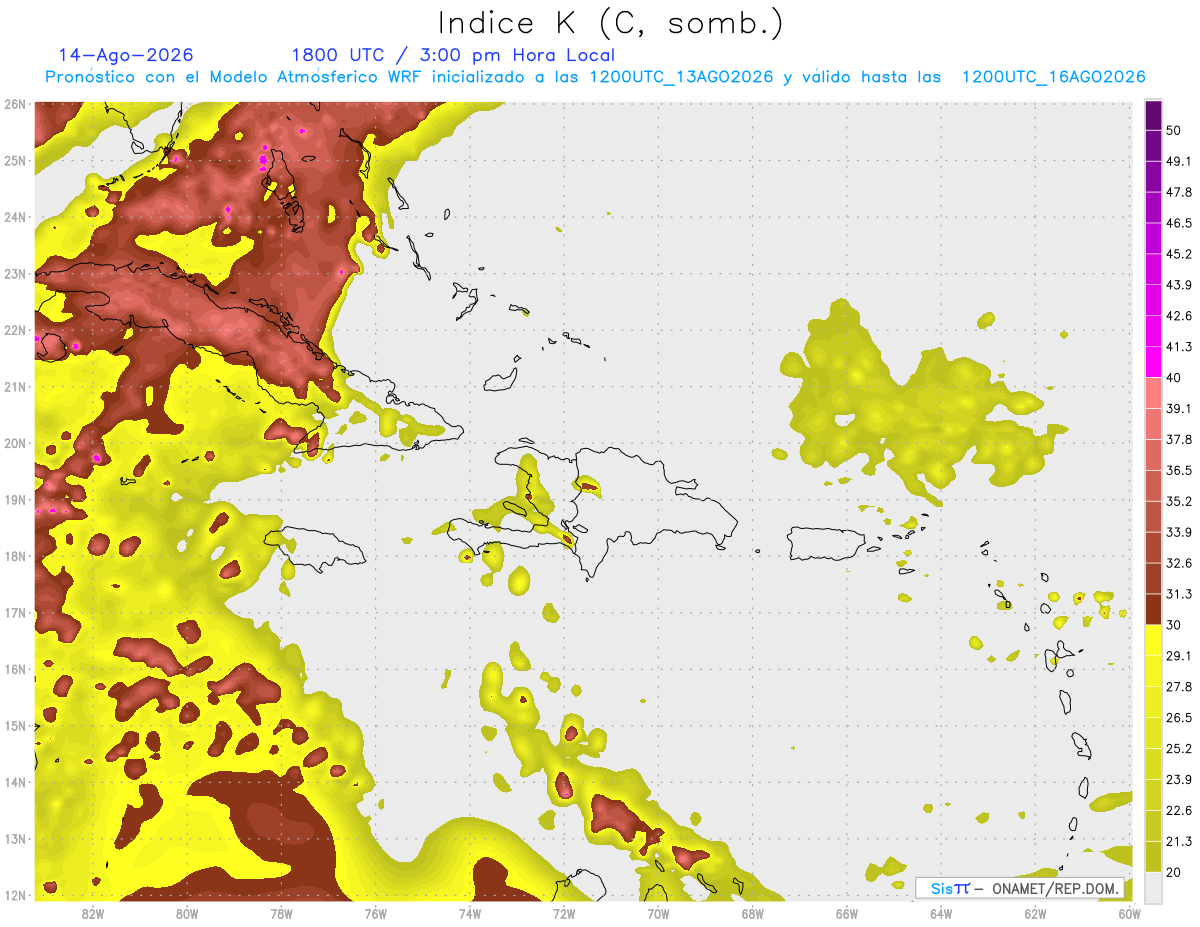The width and height of the screenshot is (1200, 927).
Task: Pick the brown colorbar segment between 30 and 31.3
Action: (x=1153, y=609)
